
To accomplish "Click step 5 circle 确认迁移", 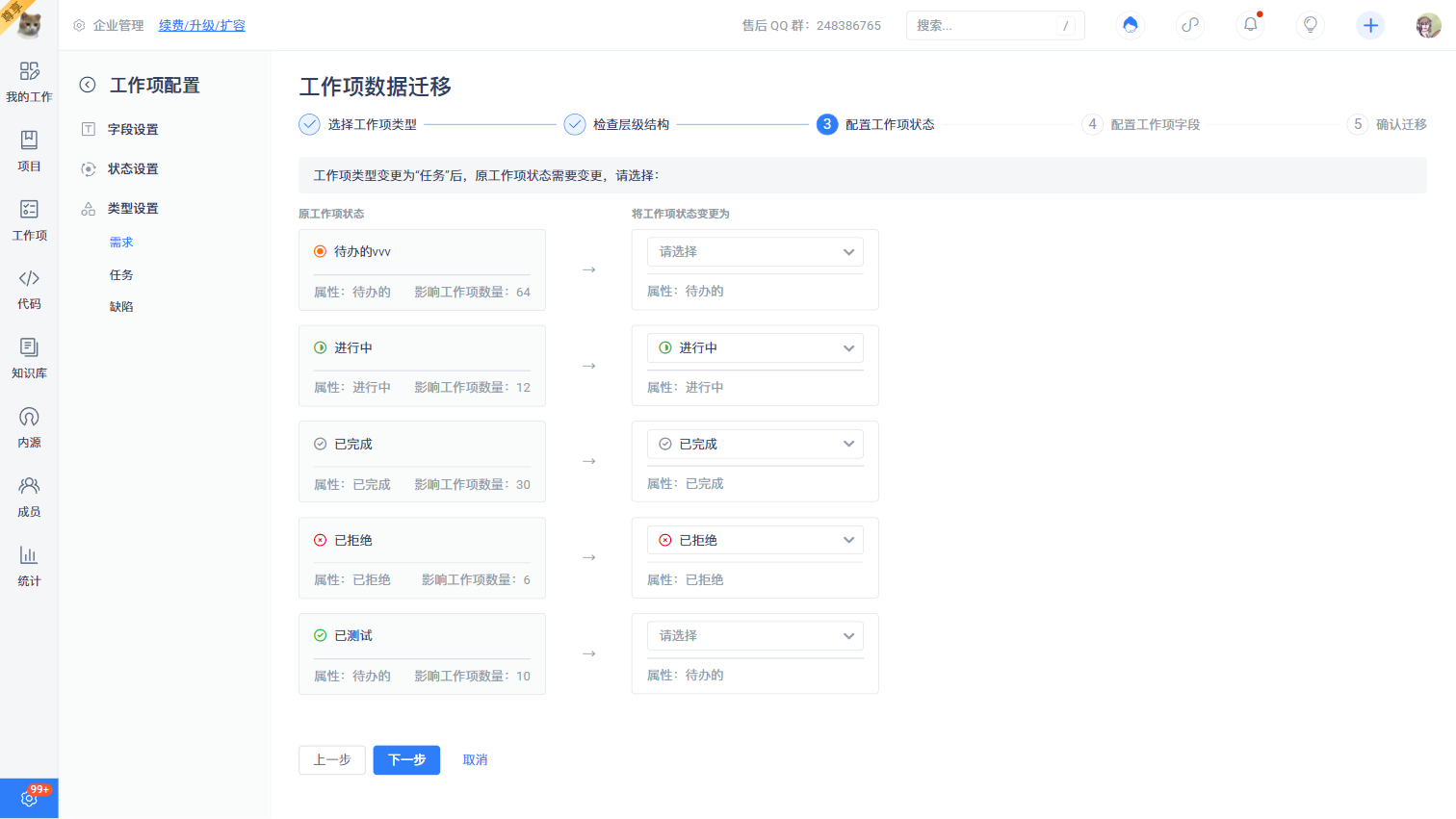I will pyautogui.click(x=1358, y=124).
